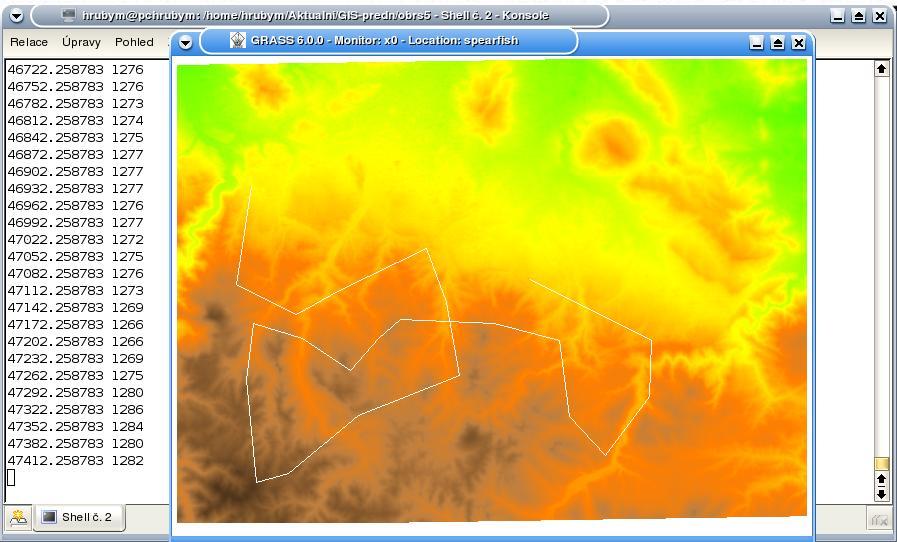Click the New Session icon beside Shell tab
This screenshot has height=542, width=897.
coord(18,517)
